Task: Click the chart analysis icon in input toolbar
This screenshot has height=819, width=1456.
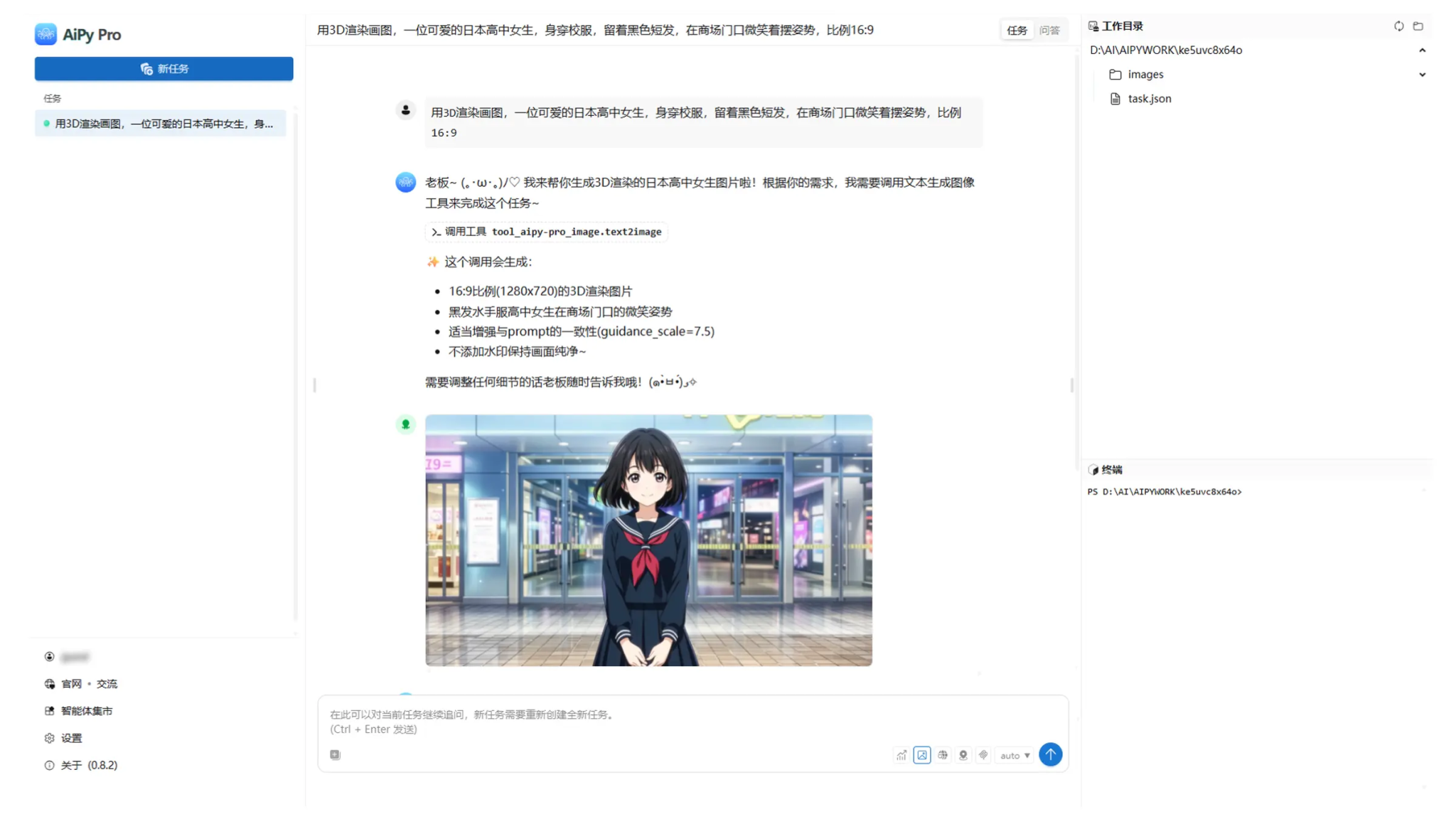Action: coord(901,755)
